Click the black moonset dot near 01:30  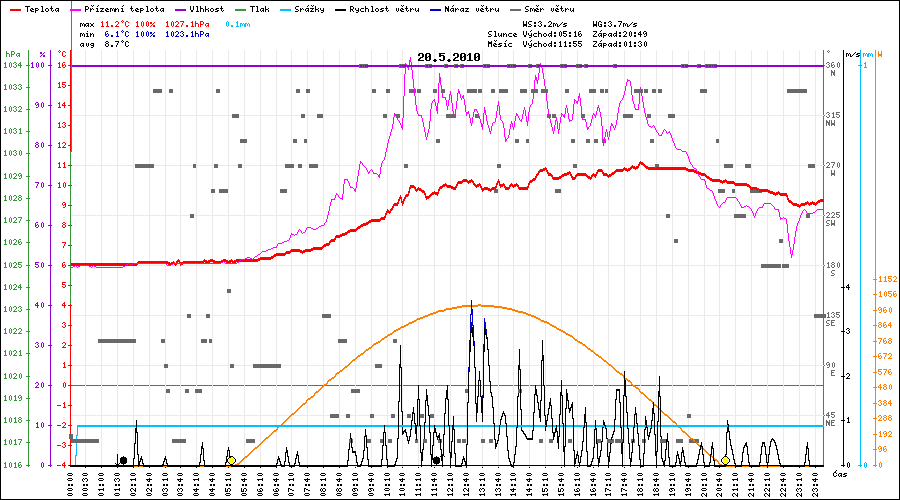pyautogui.click(x=123, y=460)
